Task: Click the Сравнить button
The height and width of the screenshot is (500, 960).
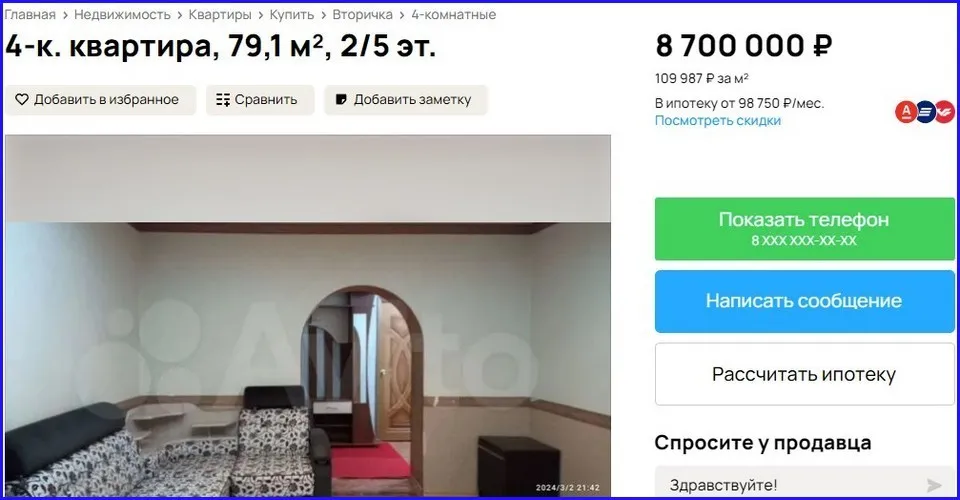Action: click(x=260, y=100)
